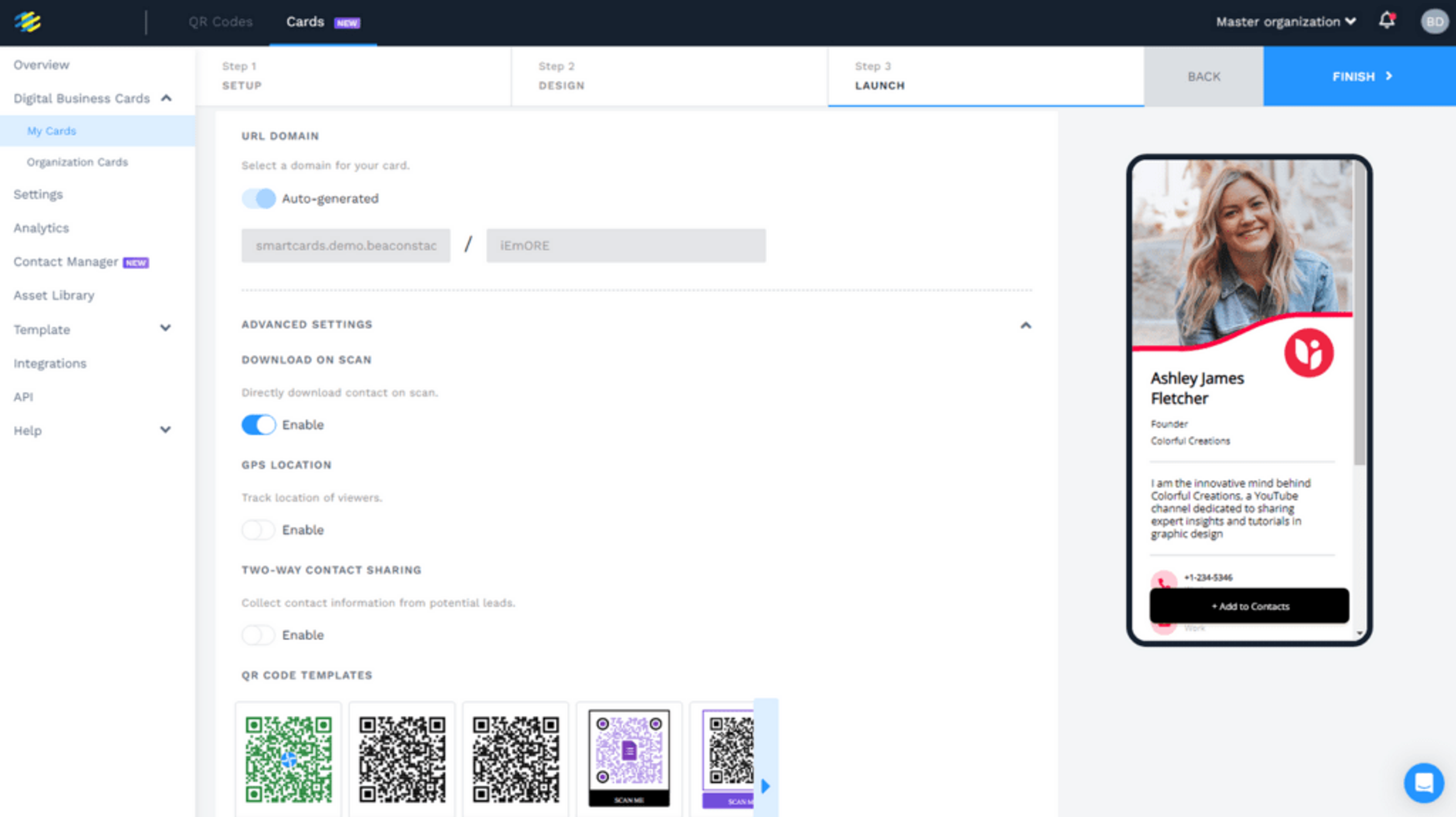Go to Step 1 Setup
Screen dimensions: 1456x817
(353, 76)
